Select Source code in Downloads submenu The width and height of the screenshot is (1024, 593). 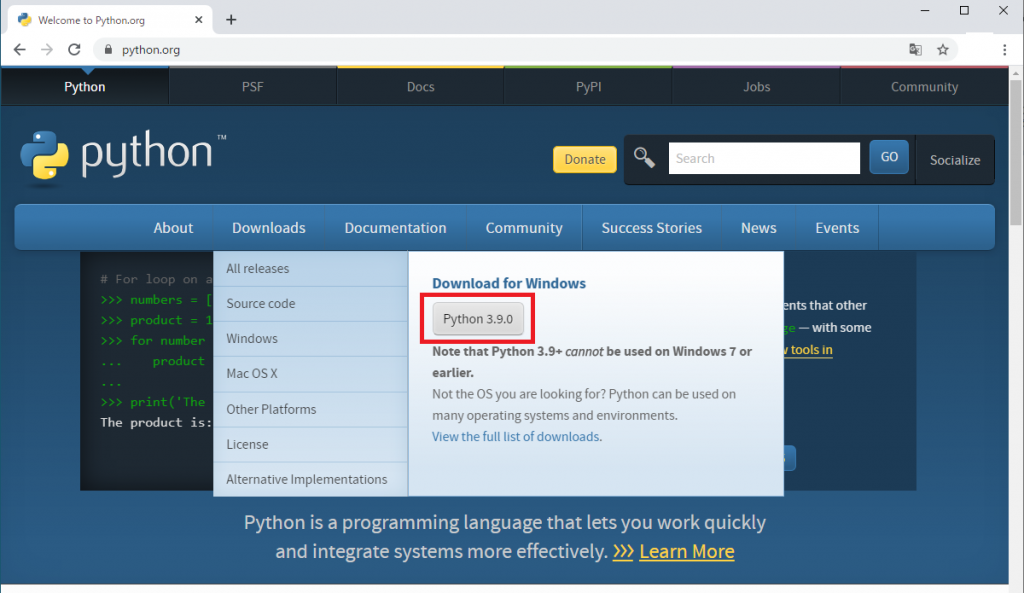click(311, 304)
